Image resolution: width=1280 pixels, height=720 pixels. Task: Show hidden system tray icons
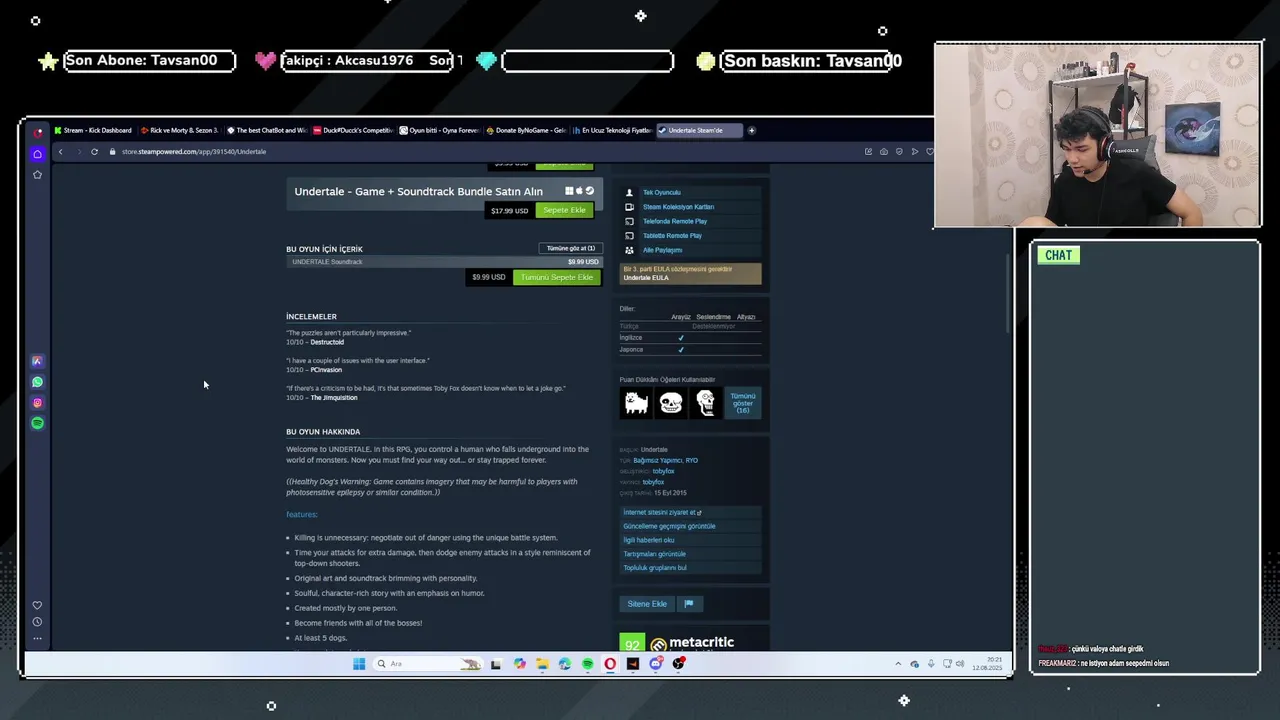pyautogui.click(x=898, y=664)
